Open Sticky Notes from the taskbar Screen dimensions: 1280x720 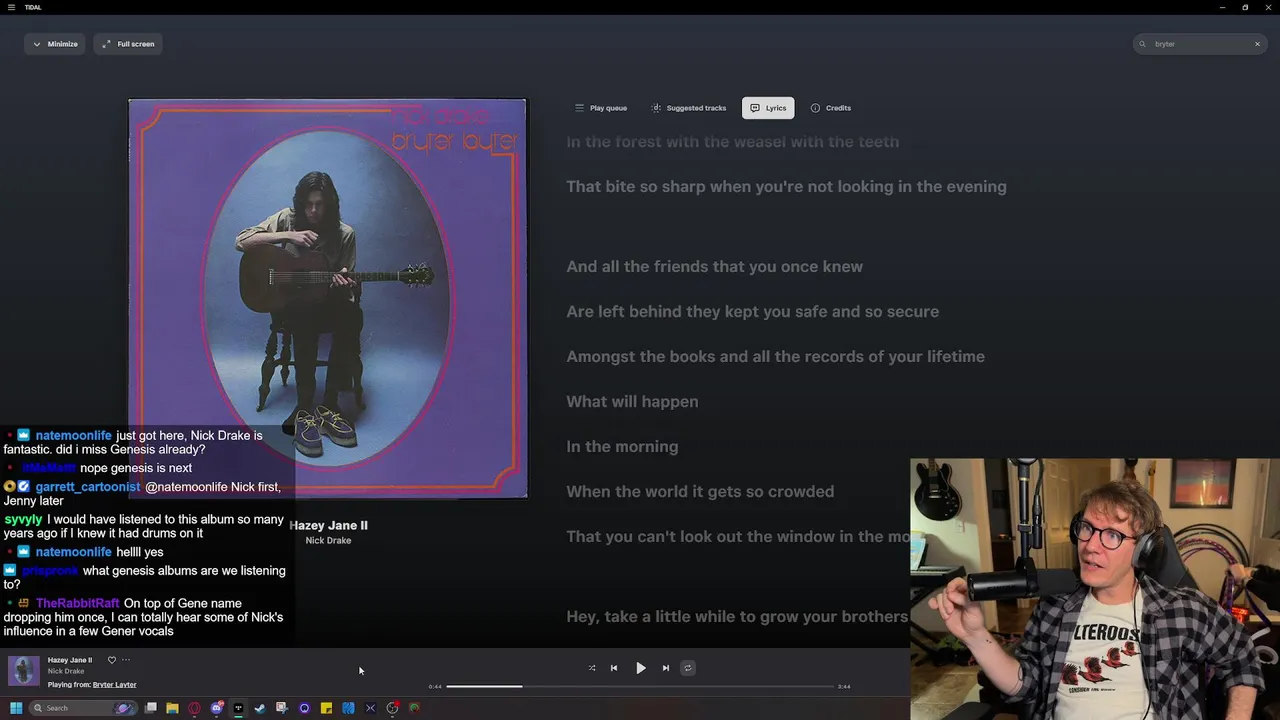point(326,708)
